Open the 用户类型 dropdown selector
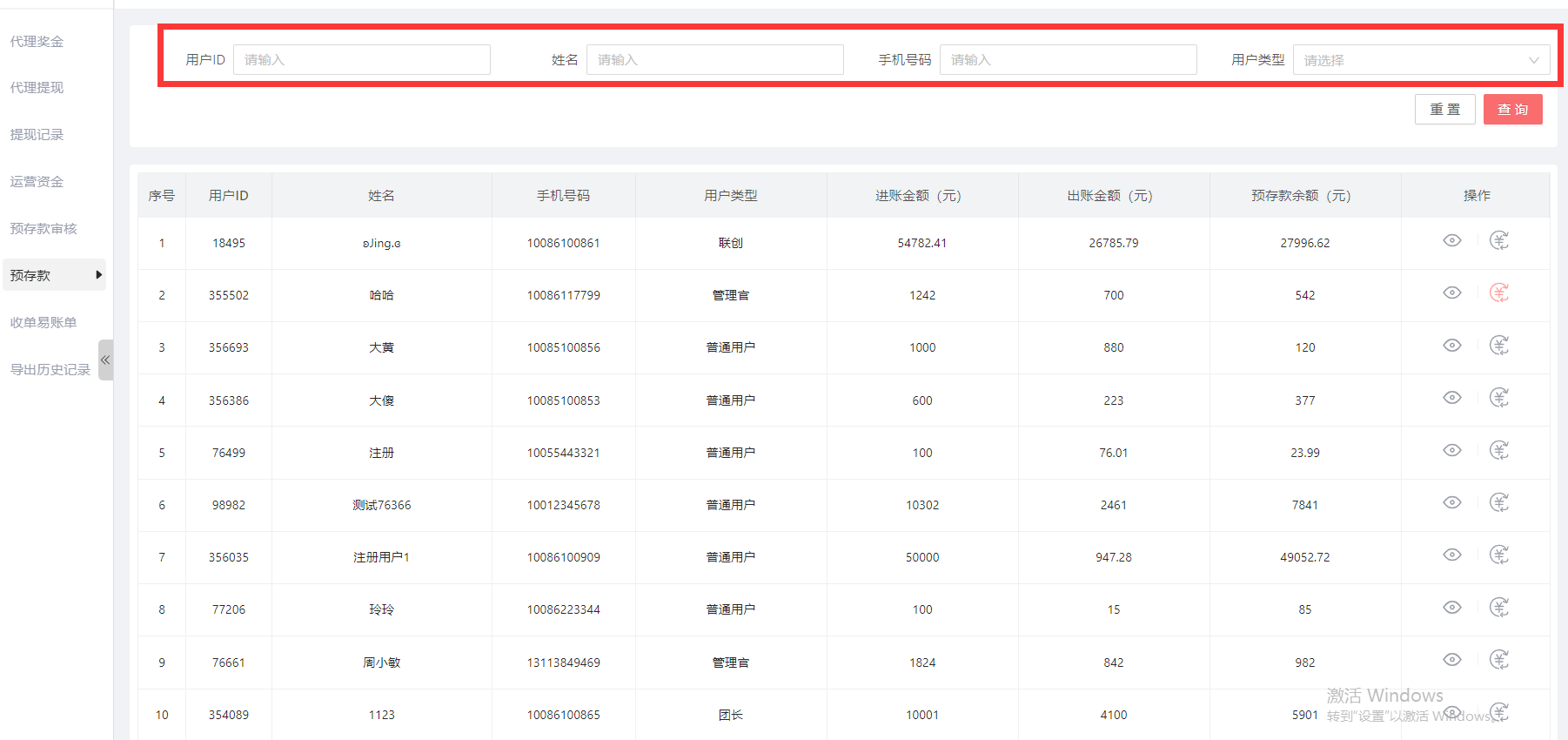 tap(1420, 60)
